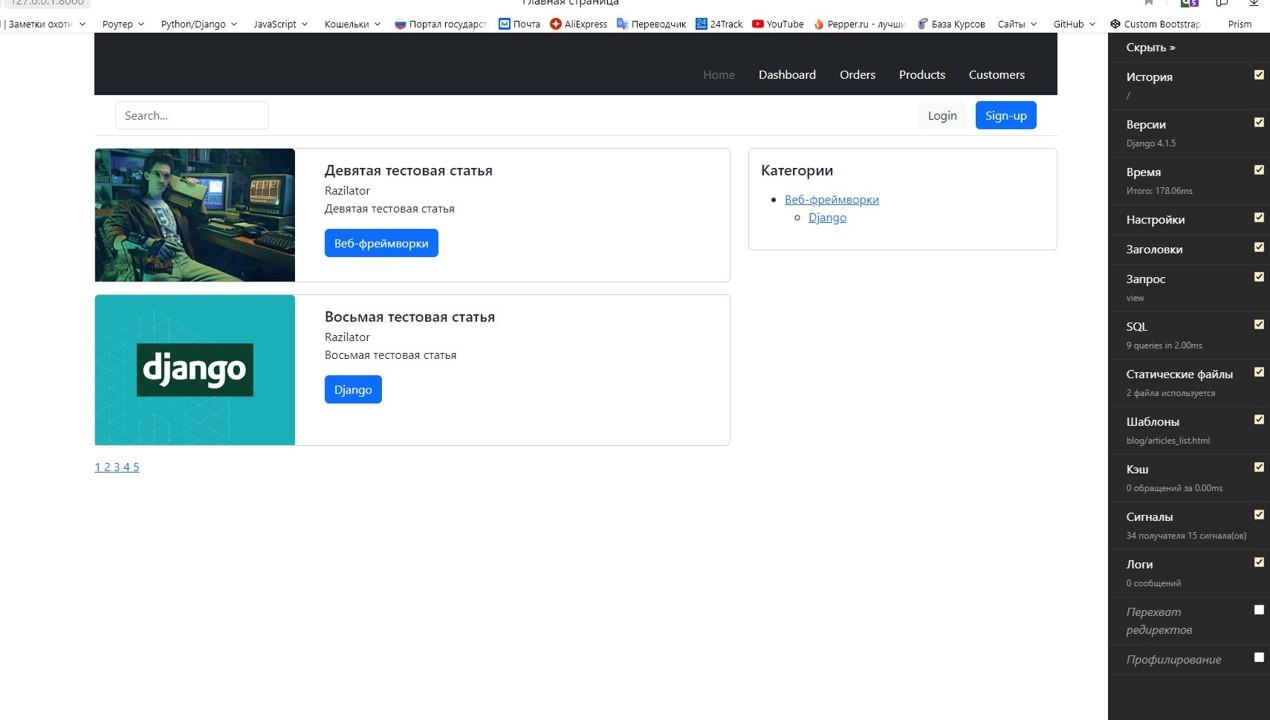The image size is (1270, 720).
Task: Expand the JavaScript bookmark folder
Action: click(280, 24)
